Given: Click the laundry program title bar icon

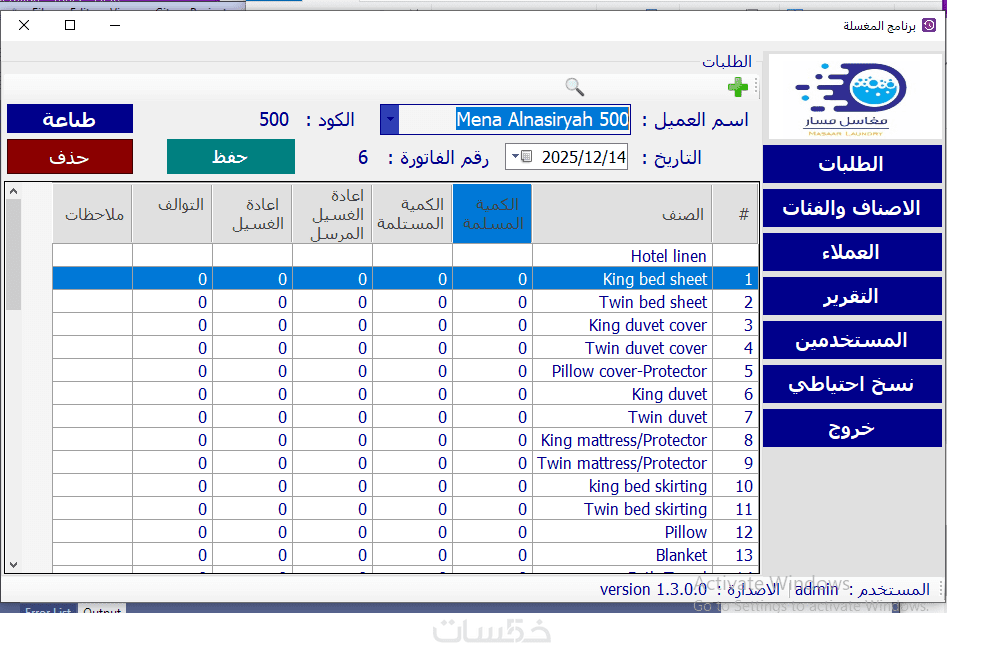Looking at the screenshot, I should point(929,25).
